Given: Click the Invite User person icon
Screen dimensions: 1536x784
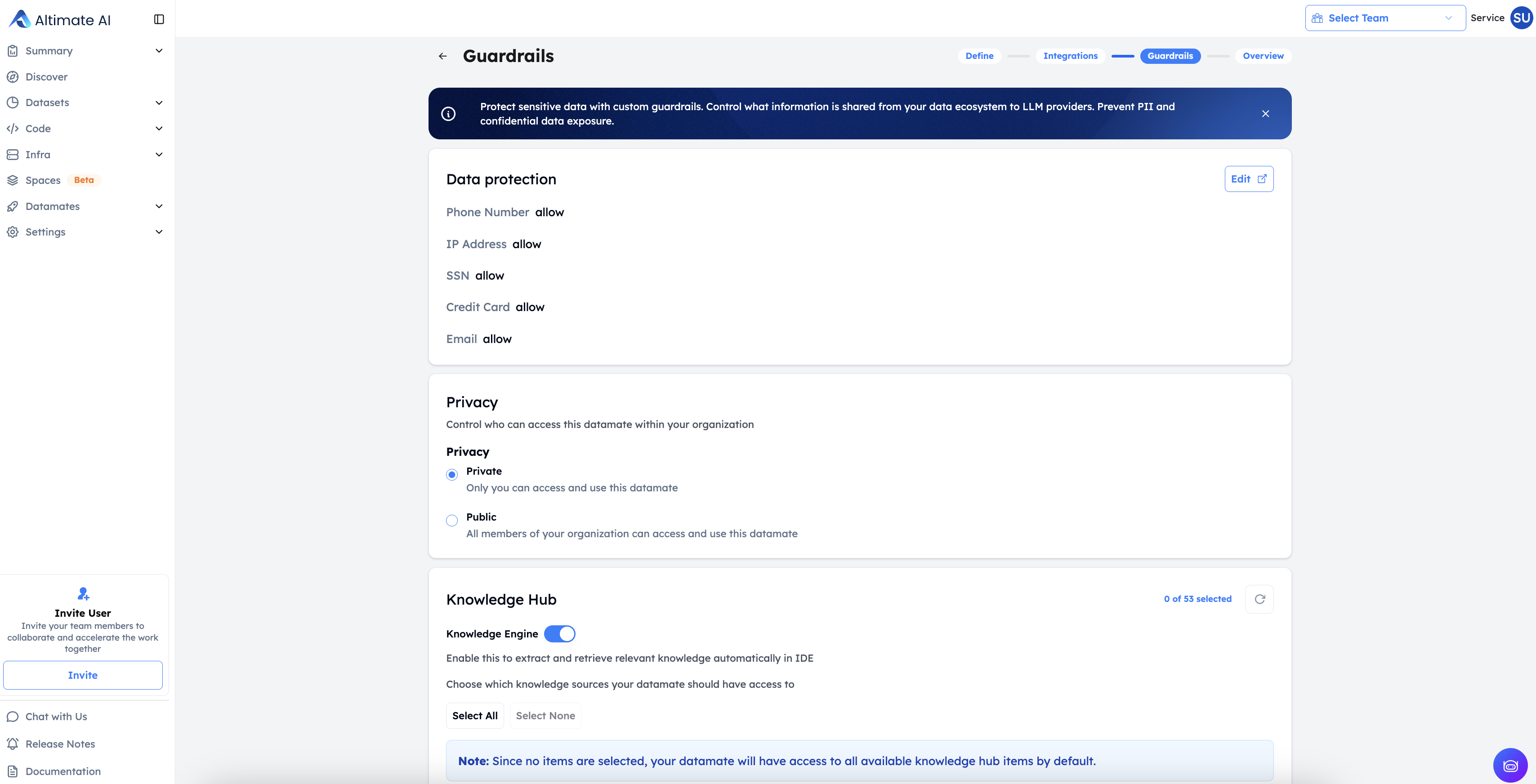Looking at the screenshot, I should click(83, 593).
